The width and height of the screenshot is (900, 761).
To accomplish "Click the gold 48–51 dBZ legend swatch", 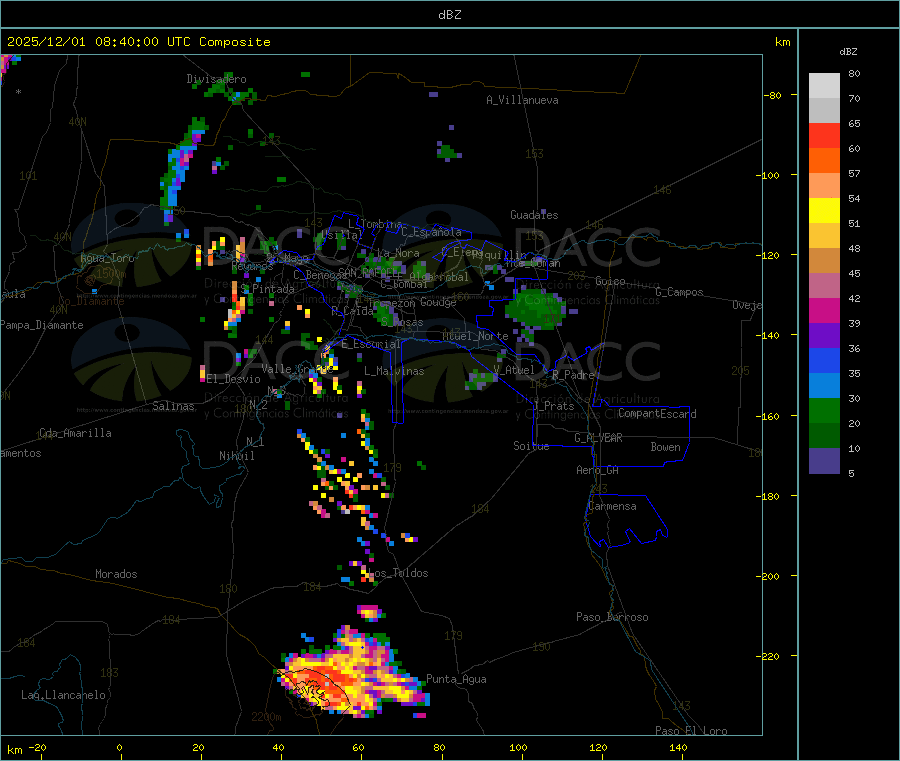I will 824,236.
